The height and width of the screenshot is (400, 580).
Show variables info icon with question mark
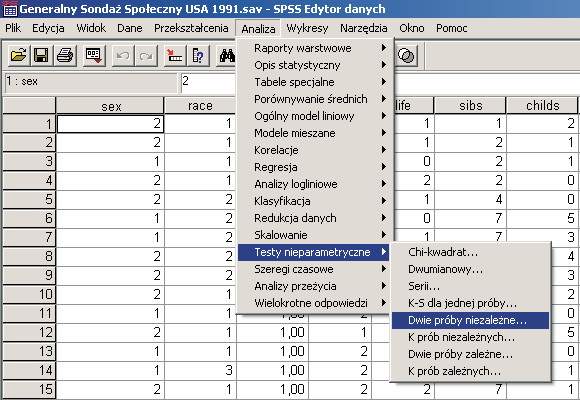198,56
